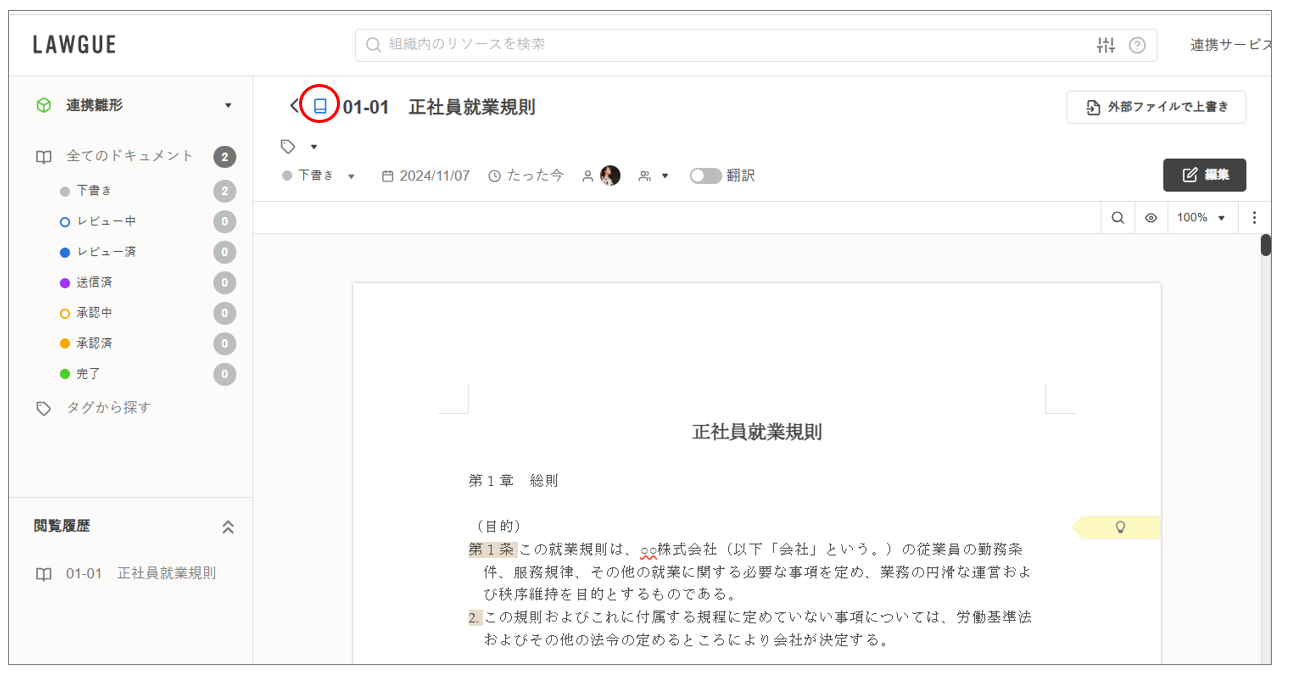This screenshot has height=674, width=1289.
Task: Open the 連携雛形 workspace dropdown
Action: (228, 106)
